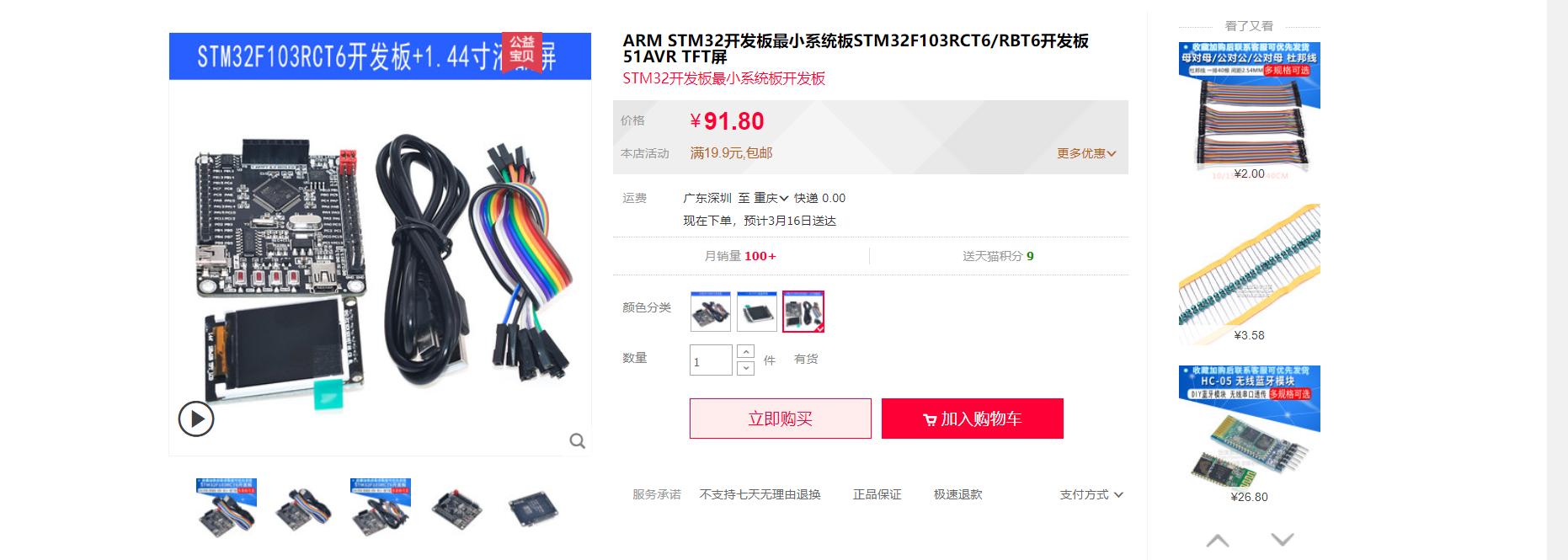Click the magnifier zoom icon on product image

(577, 440)
